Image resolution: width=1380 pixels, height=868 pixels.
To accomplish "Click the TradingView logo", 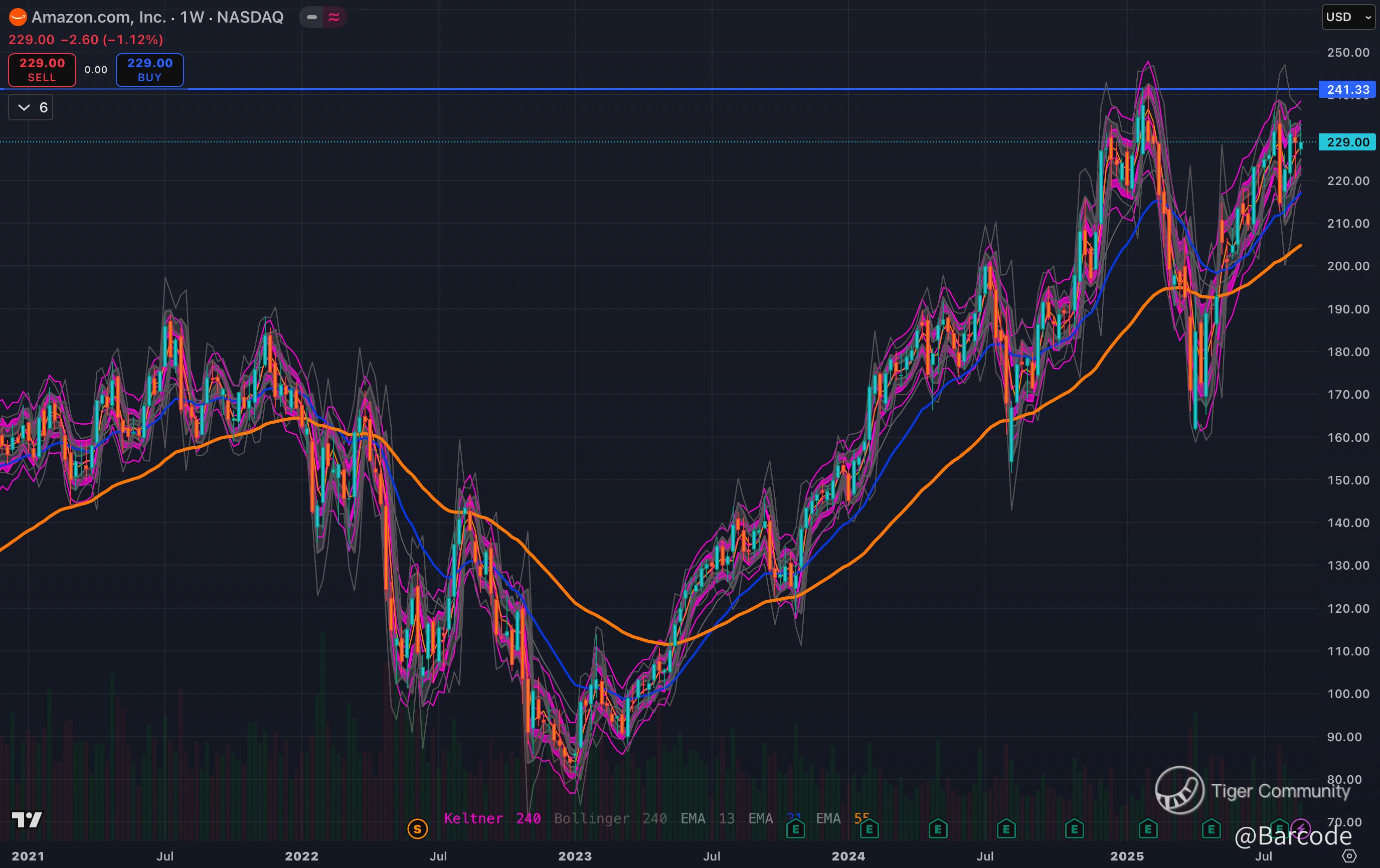I will click(x=27, y=820).
